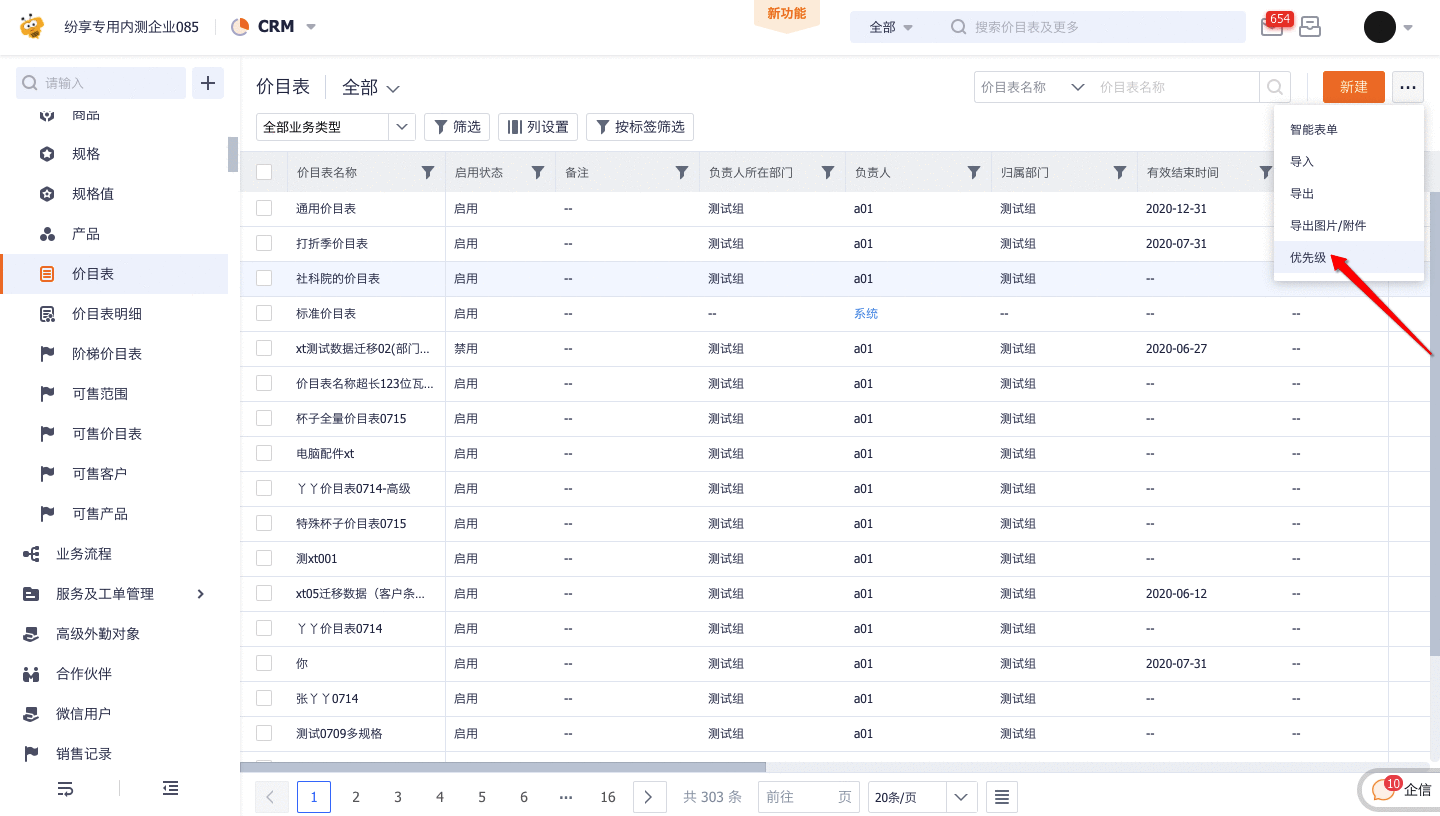The width and height of the screenshot is (1440, 816).
Task: Click the notification icon with 654 badge
Action: coord(1272,27)
